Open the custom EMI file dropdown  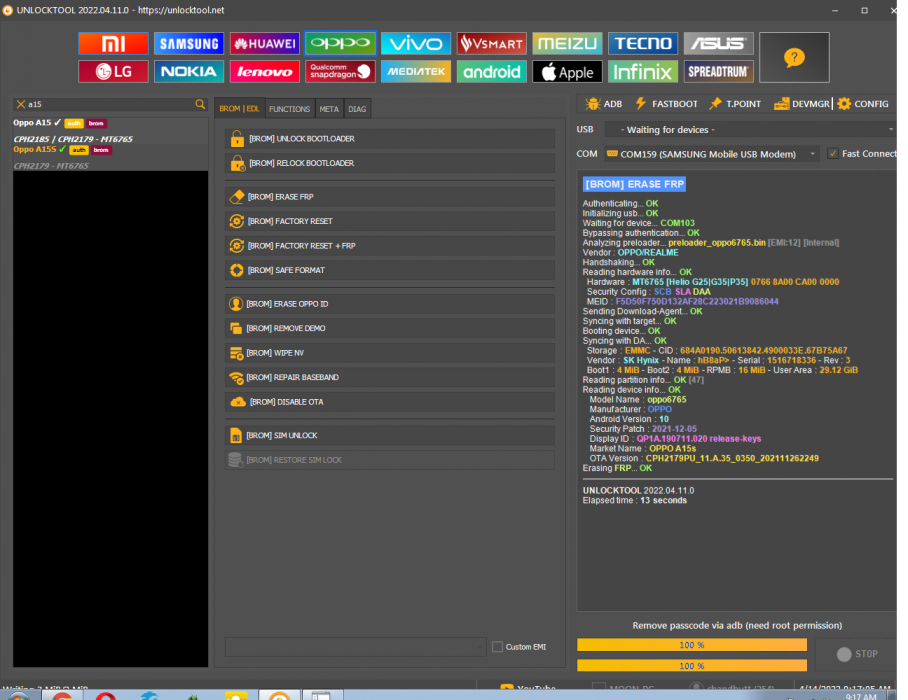point(355,647)
